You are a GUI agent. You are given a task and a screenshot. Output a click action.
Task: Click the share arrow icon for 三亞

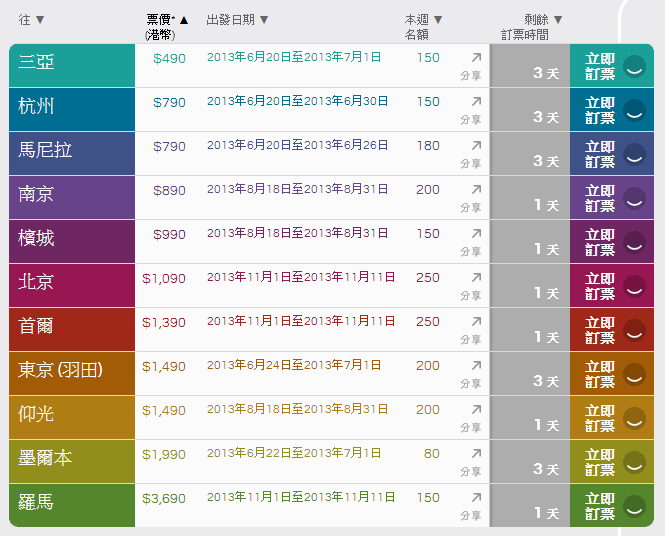[476, 58]
